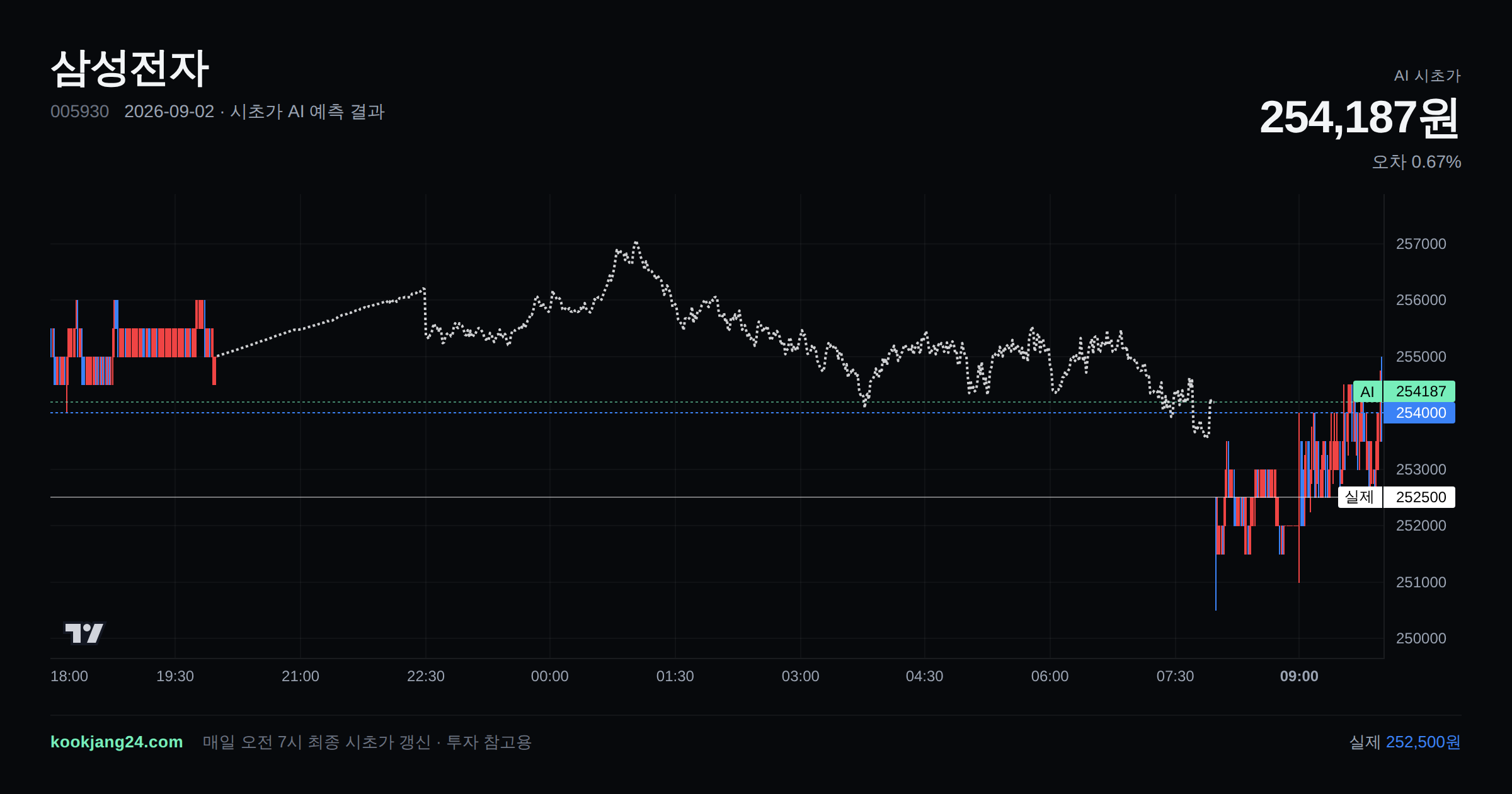
Task: Click the 19:30 time axis label
Action: pos(175,676)
